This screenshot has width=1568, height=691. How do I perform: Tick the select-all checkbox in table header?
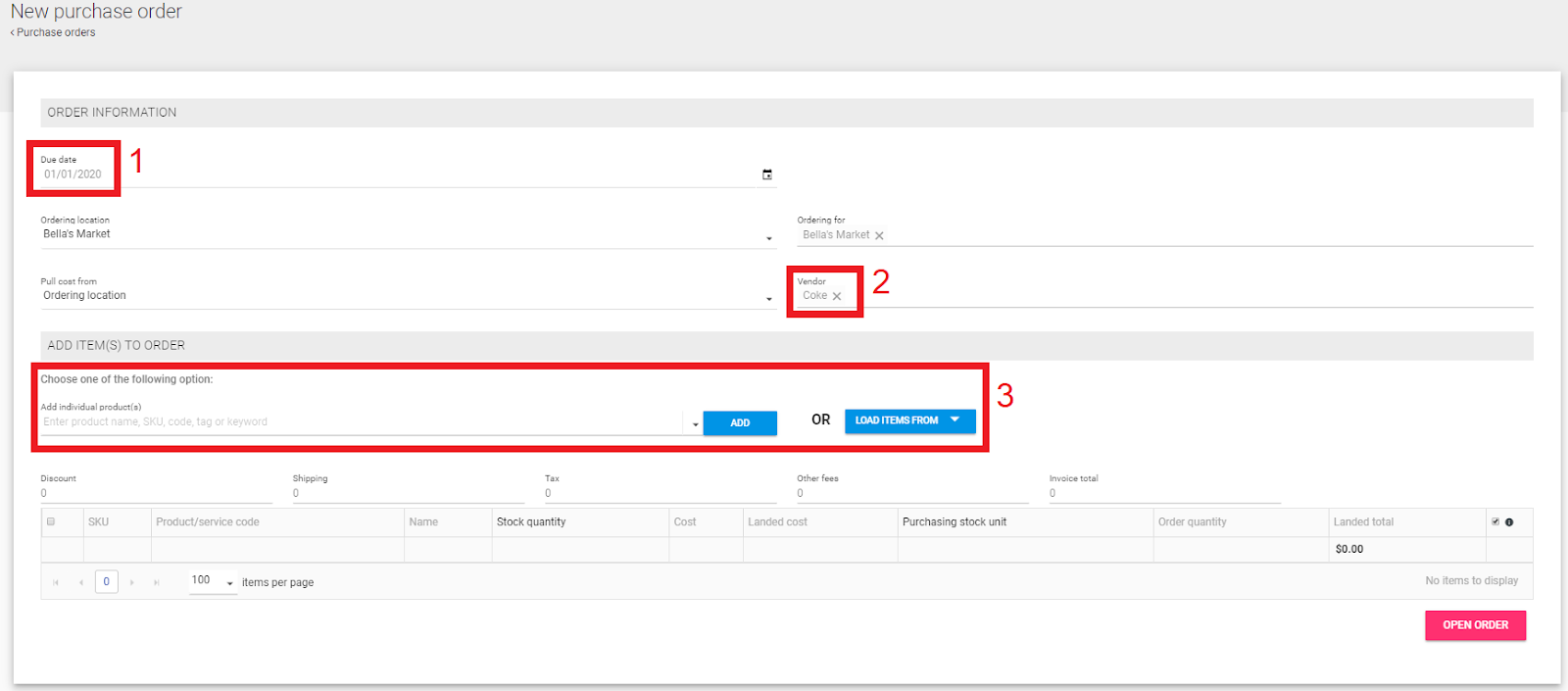tap(51, 521)
